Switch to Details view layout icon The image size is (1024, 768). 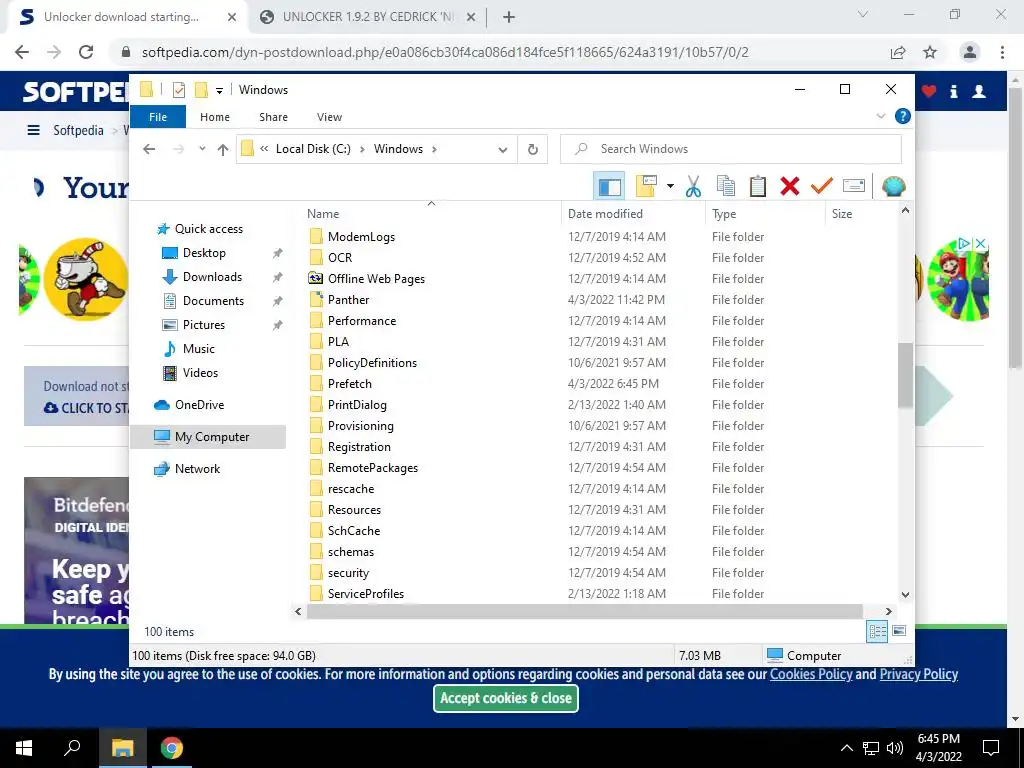[x=877, y=631]
